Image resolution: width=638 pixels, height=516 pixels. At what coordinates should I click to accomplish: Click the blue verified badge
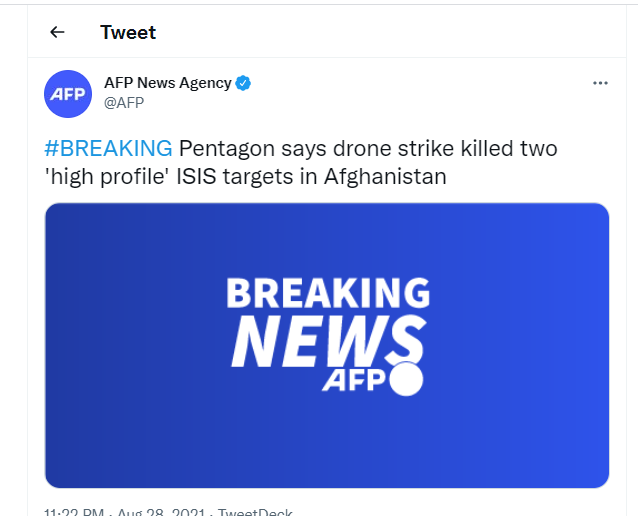point(243,83)
